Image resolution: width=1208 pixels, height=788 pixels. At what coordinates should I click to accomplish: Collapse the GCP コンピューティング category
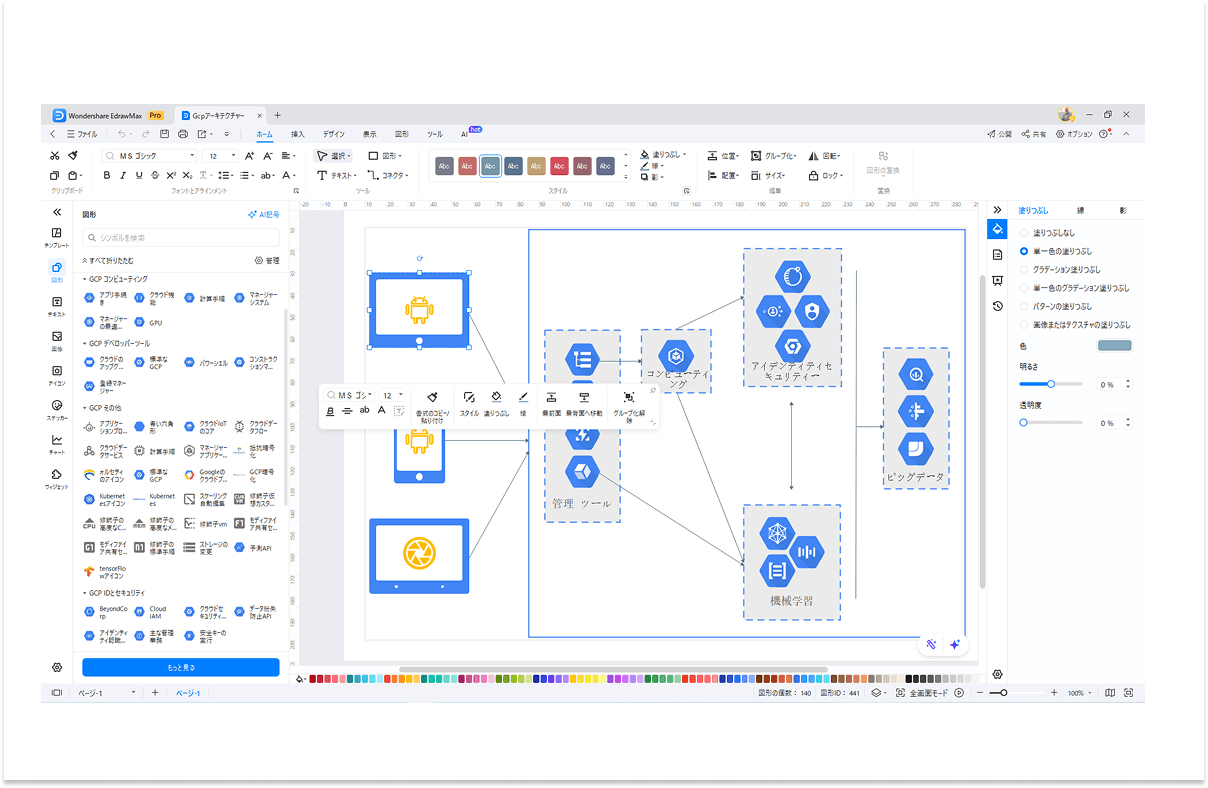coord(84,279)
